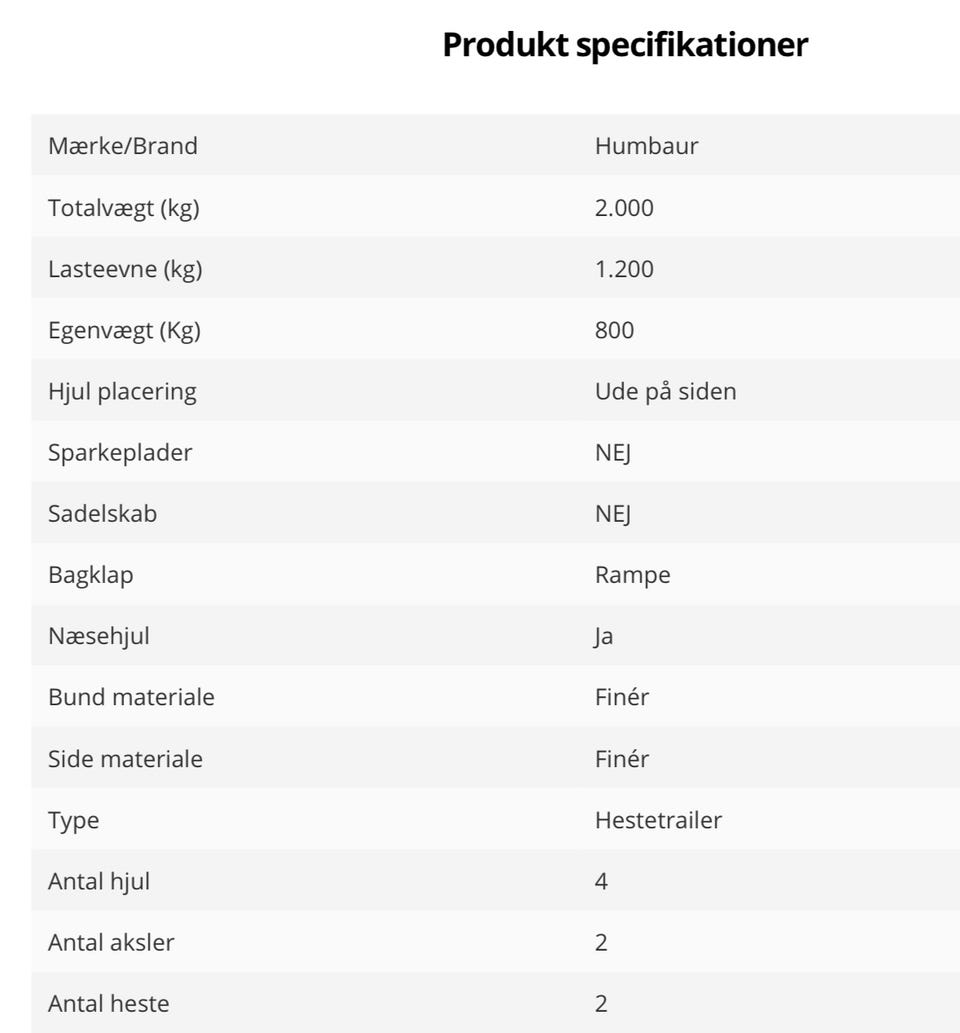Click the Egenvægt (Kg) label
Image resolution: width=960 pixels, height=1033 pixels.
coord(124,330)
